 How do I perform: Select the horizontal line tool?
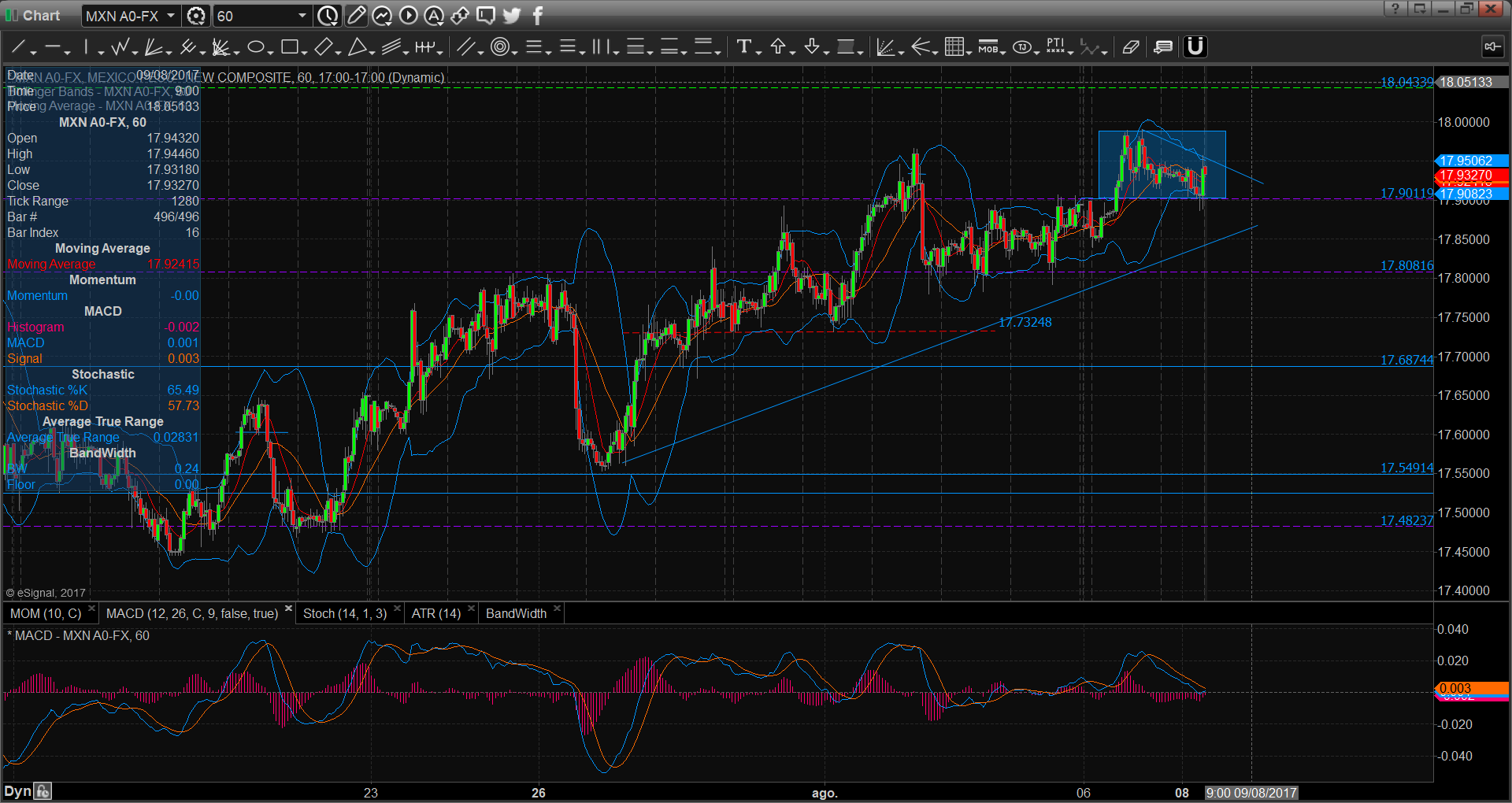point(53,47)
